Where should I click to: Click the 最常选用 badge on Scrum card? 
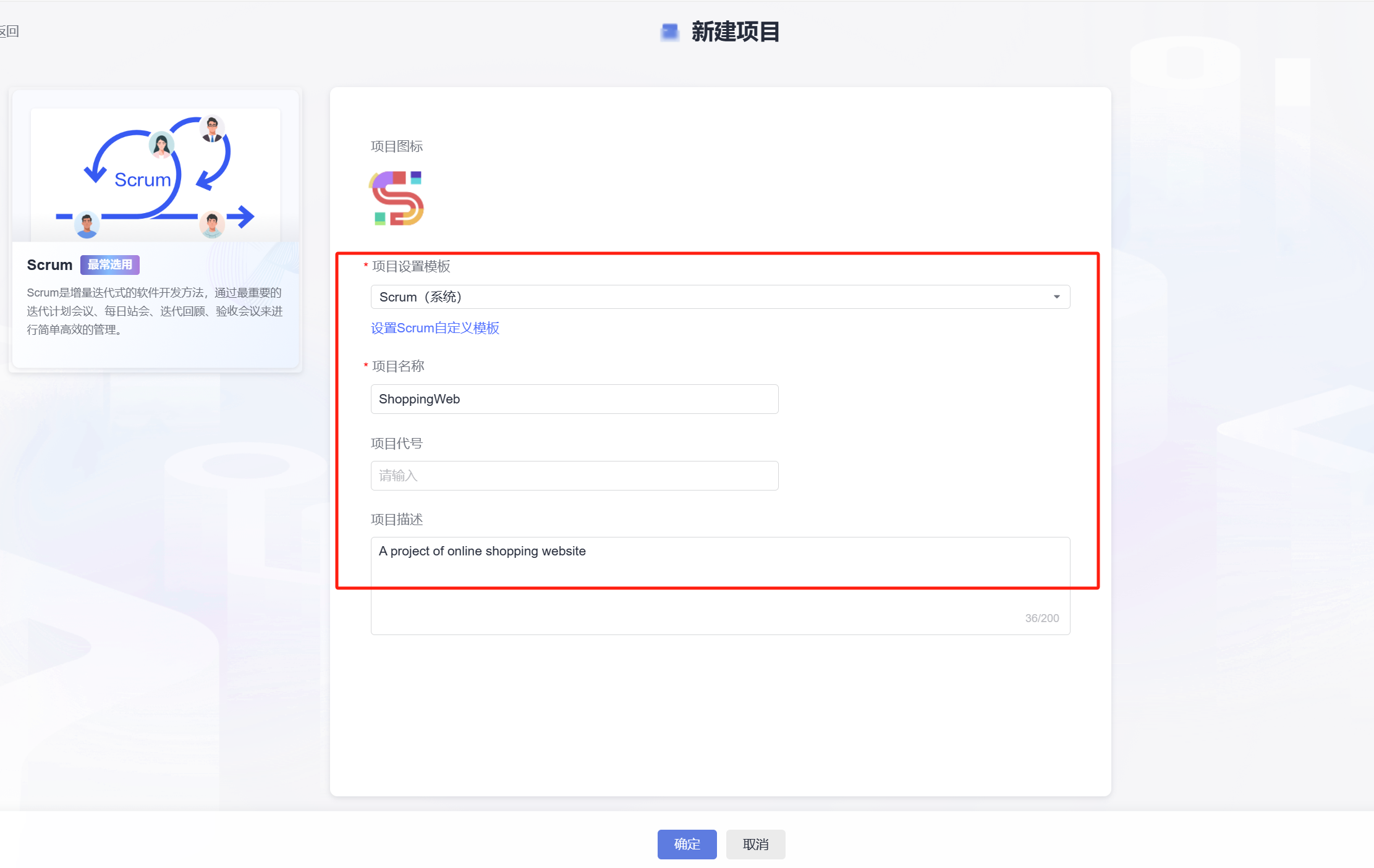(x=109, y=265)
